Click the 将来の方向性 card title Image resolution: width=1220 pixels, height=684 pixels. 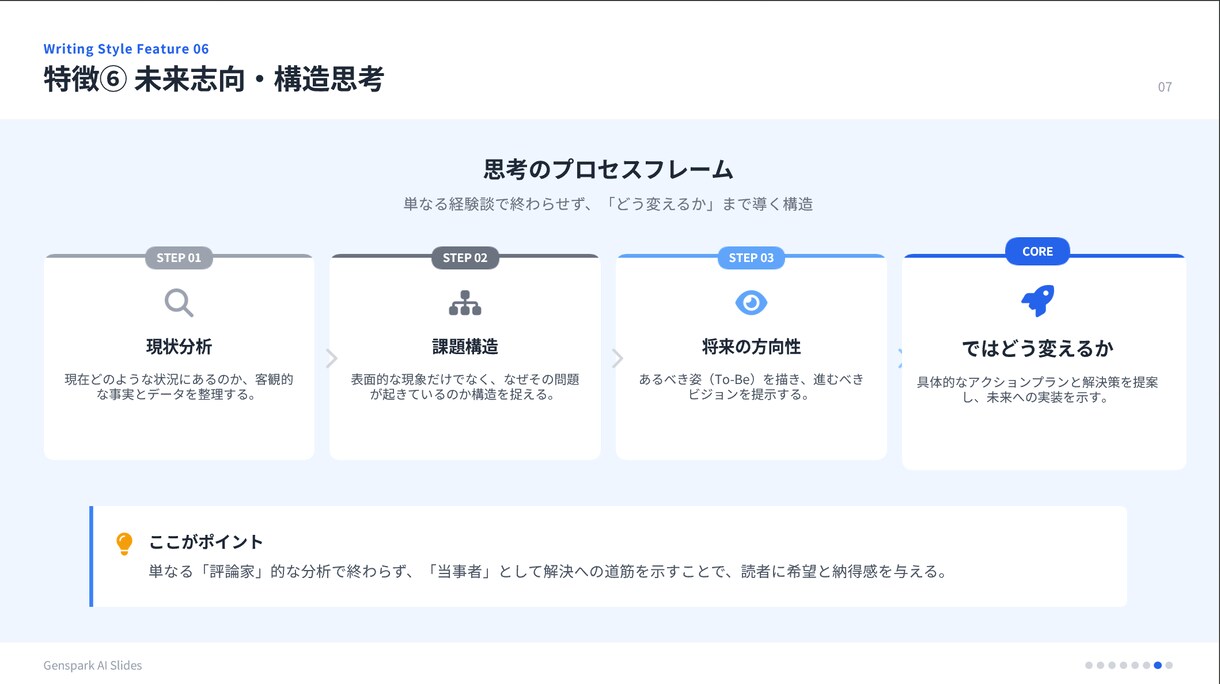coord(751,347)
